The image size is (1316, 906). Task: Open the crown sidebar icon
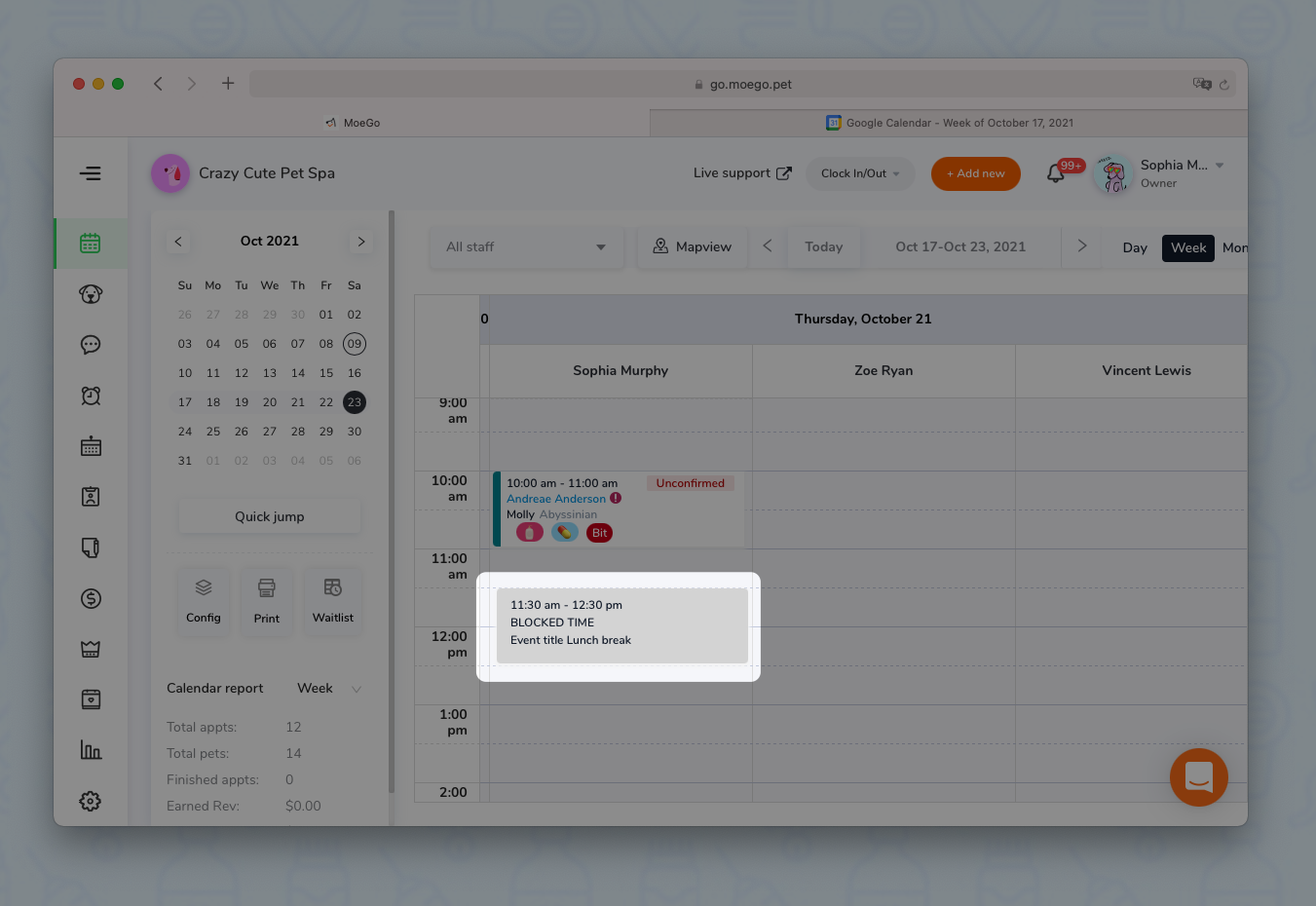[x=91, y=649]
